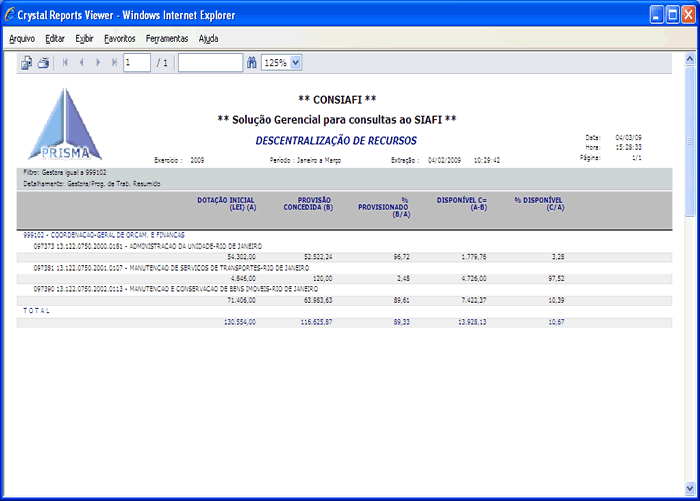This screenshot has width=700, height=501.
Task: Click the Exercício : 2009 text
Action: (x=179, y=160)
